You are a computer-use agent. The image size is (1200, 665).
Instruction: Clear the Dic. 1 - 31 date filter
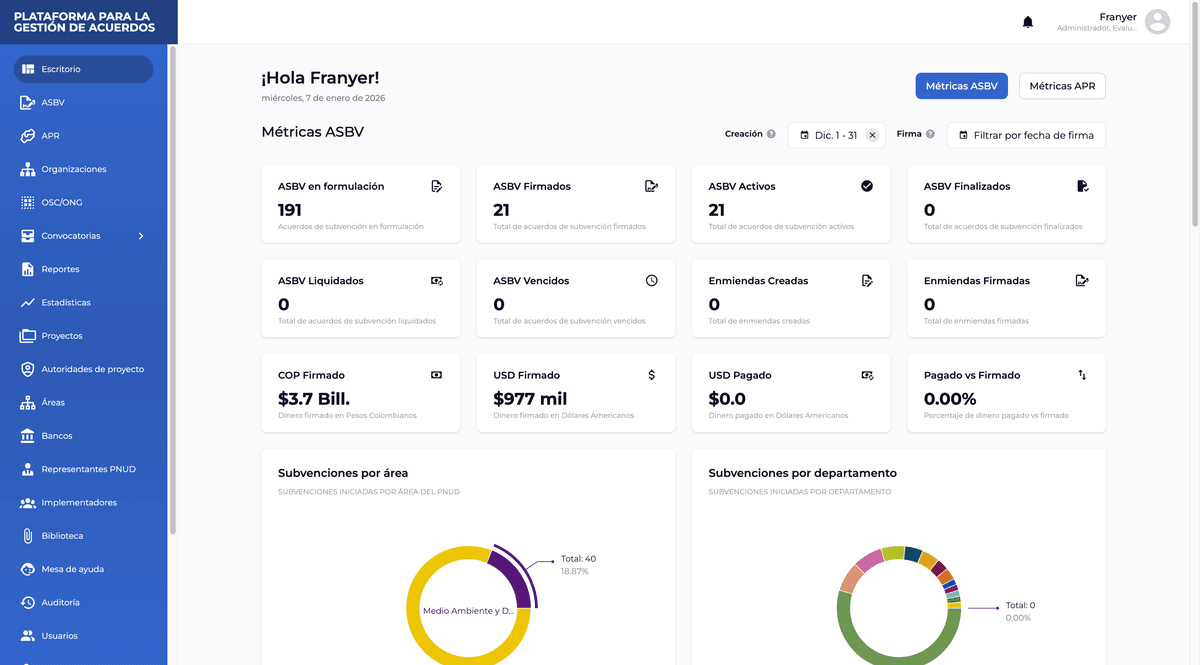[x=872, y=135]
